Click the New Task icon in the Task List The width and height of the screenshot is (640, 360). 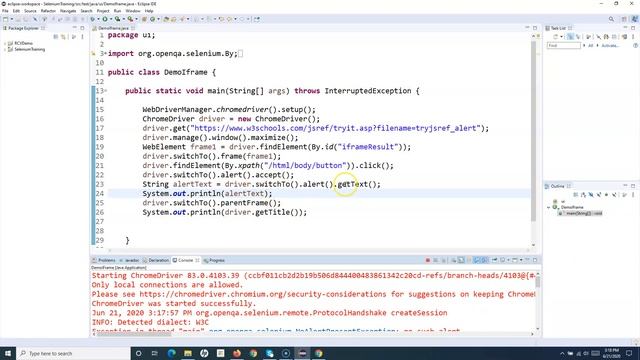click(x=555, y=37)
